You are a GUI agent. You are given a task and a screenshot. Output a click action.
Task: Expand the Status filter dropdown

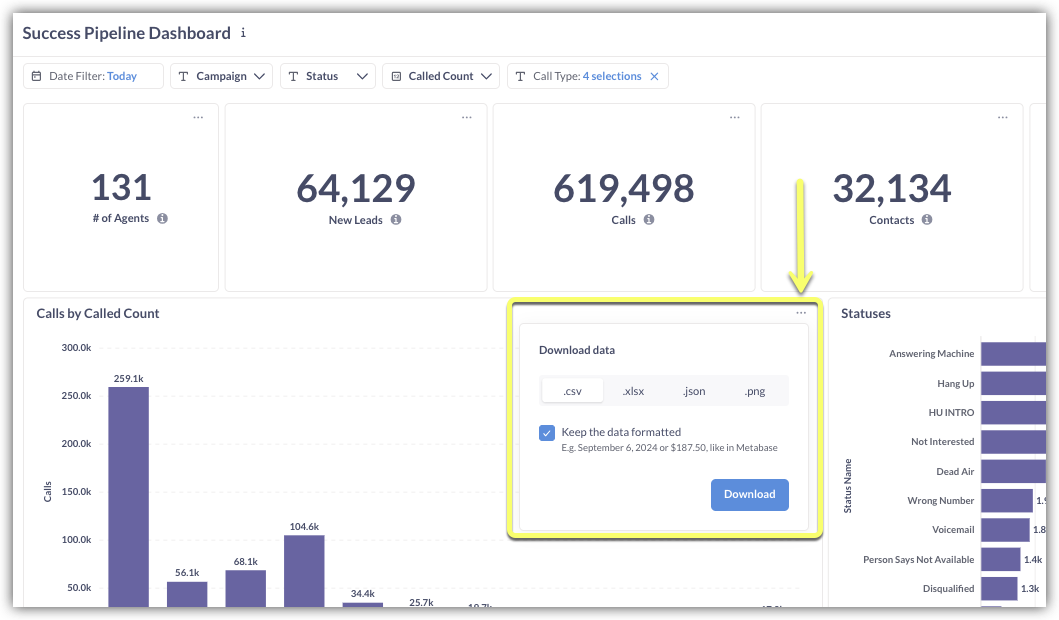pos(327,76)
